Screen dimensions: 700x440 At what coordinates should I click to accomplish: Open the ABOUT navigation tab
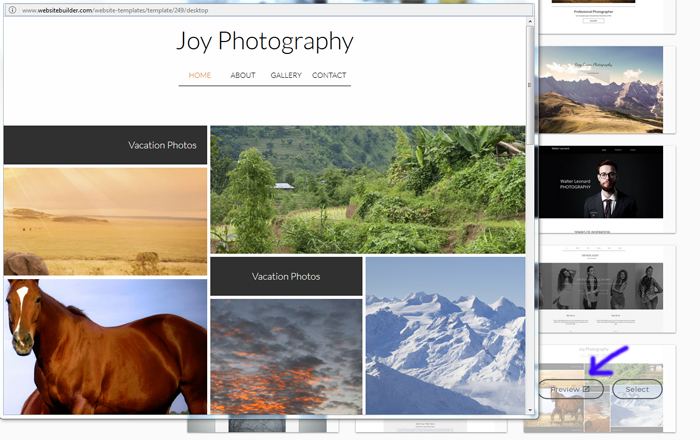point(243,75)
